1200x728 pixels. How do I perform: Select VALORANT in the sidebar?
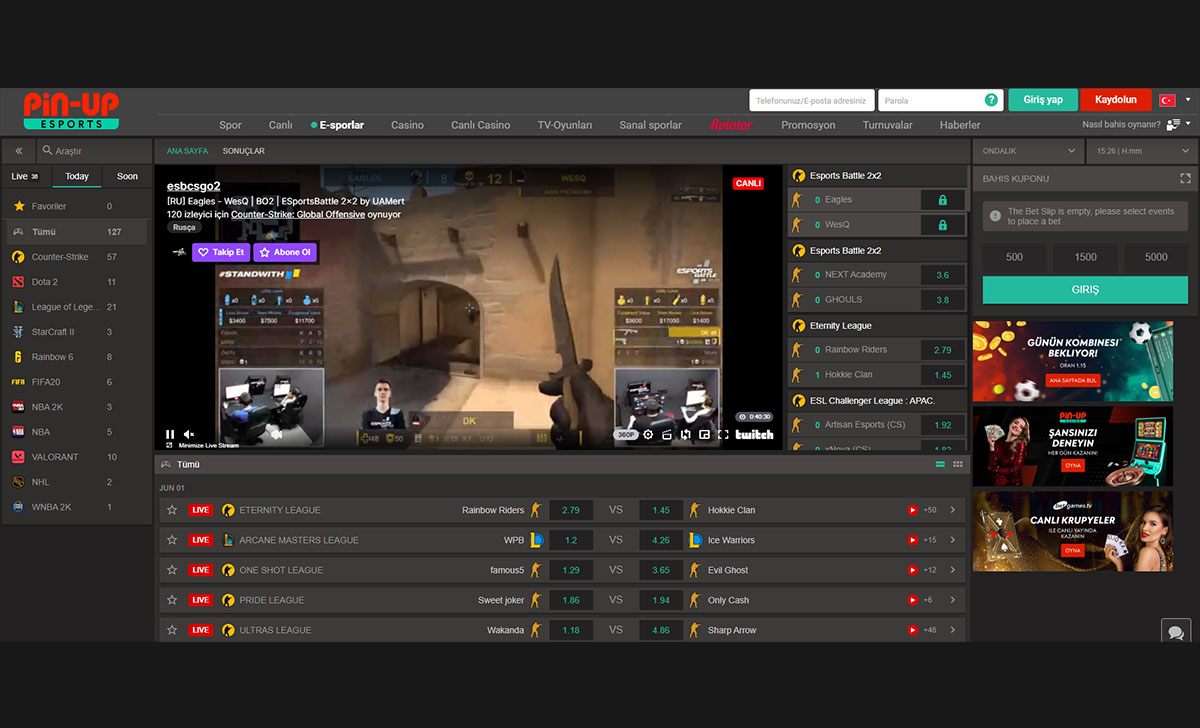(77, 457)
